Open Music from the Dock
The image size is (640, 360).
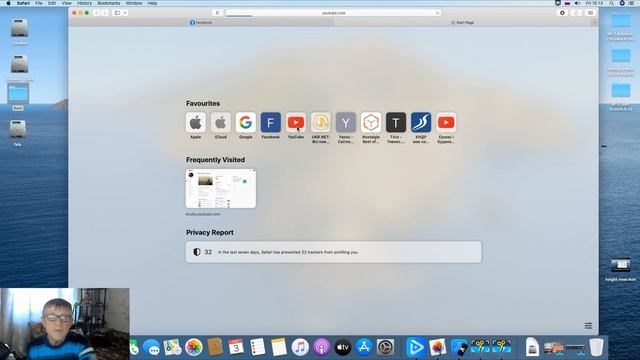(x=300, y=347)
